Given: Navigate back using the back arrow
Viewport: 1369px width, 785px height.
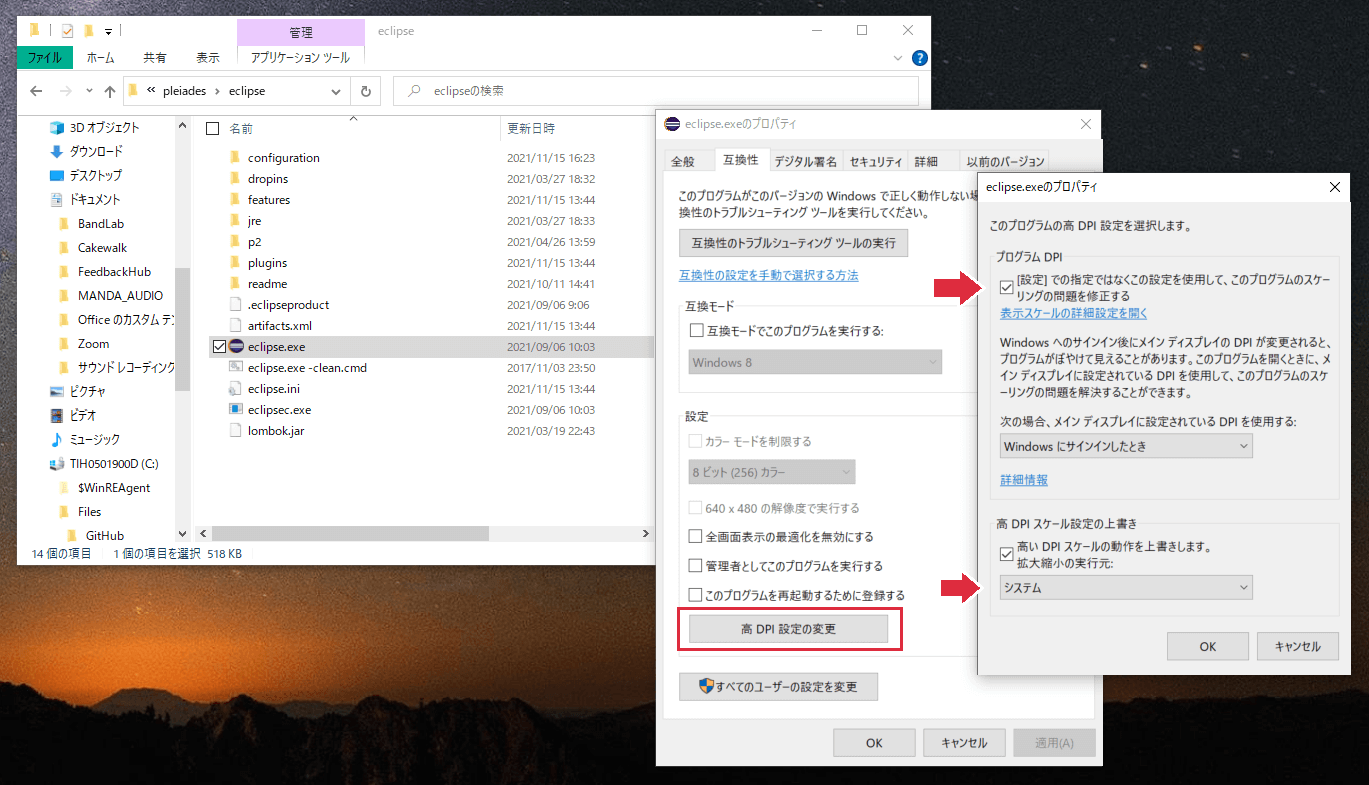Looking at the screenshot, I should click(36, 90).
